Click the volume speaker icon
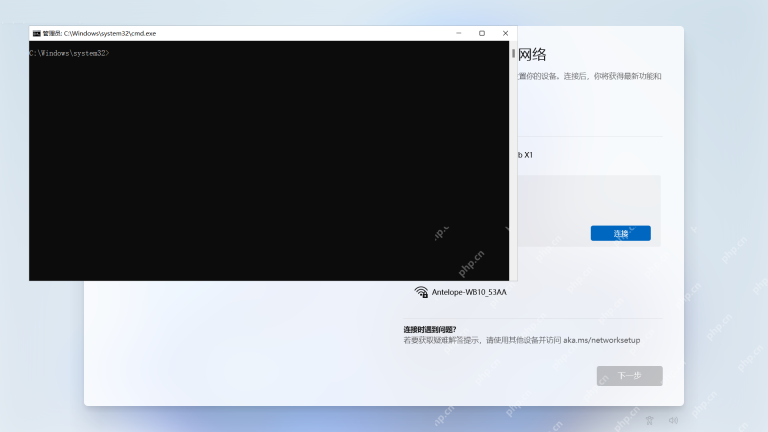This screenshot has width=768, height=432. [673, 420]
